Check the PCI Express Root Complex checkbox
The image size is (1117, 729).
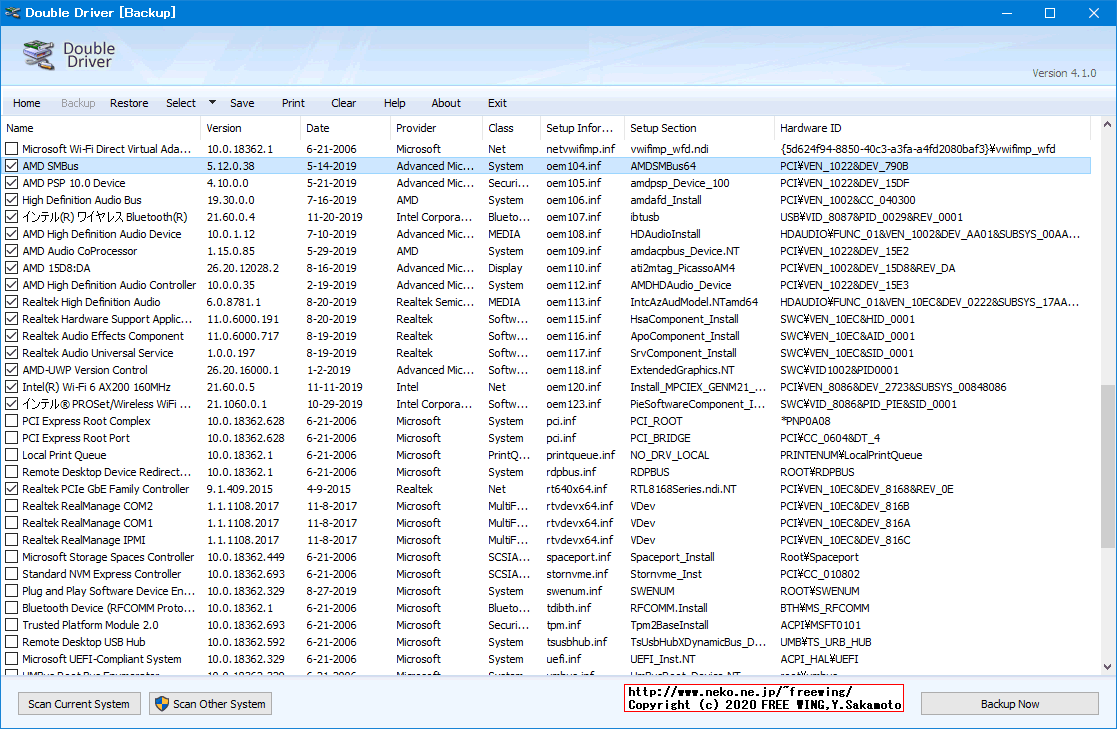click(x=12, y=421)
